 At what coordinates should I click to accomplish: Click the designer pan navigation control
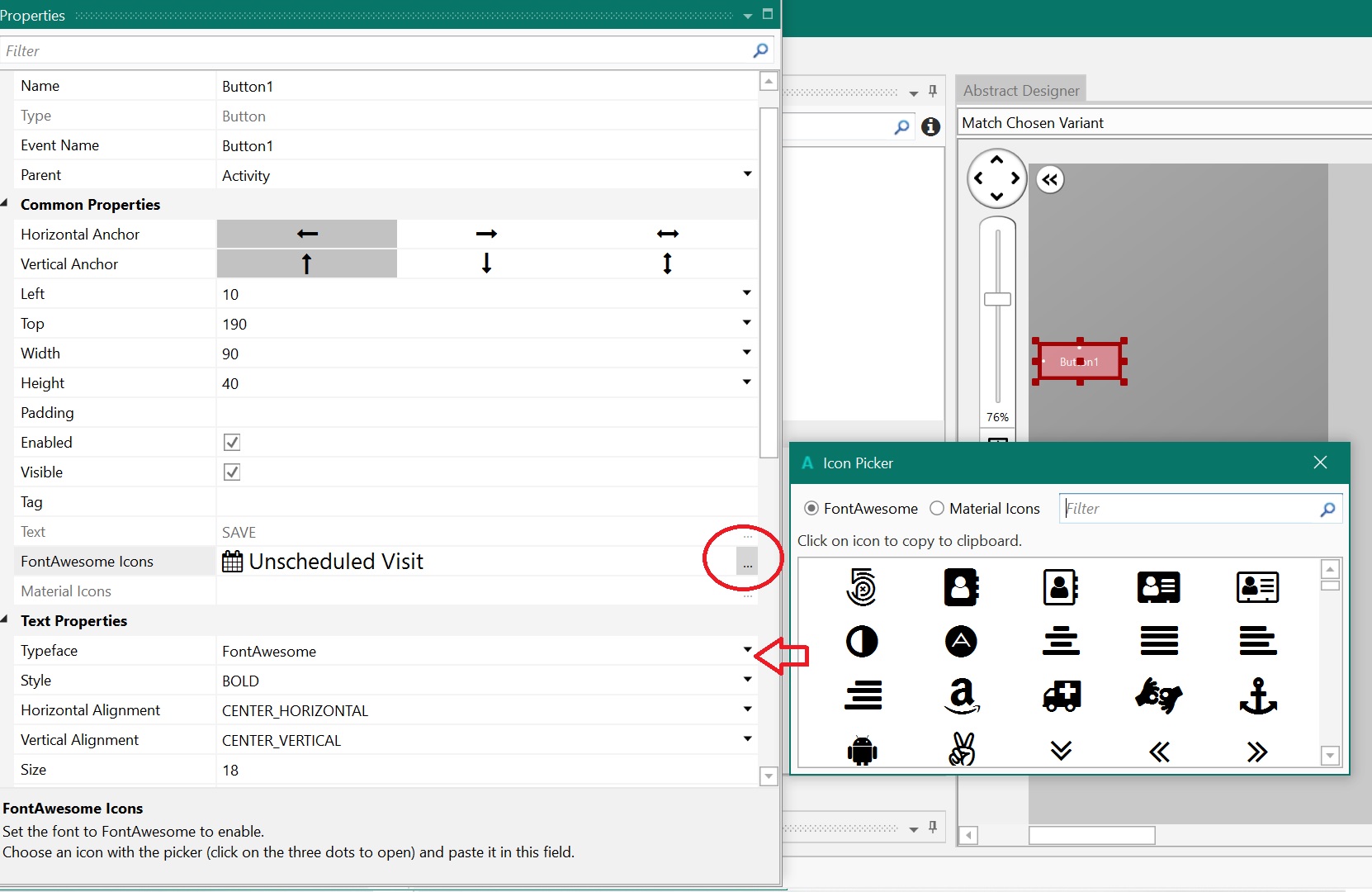point(997,178)
